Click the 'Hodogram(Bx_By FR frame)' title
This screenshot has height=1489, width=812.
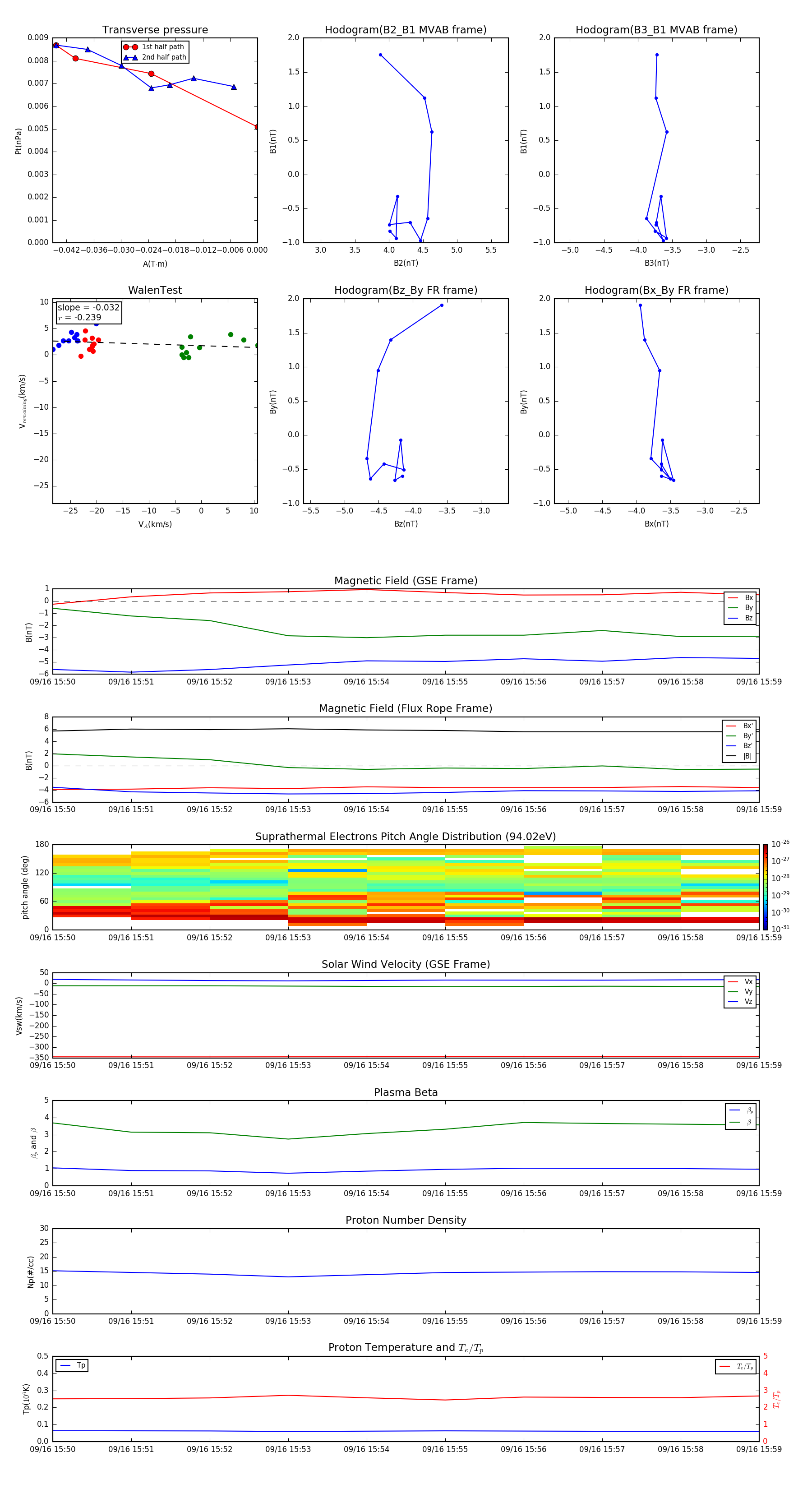(x=656, y=290)
